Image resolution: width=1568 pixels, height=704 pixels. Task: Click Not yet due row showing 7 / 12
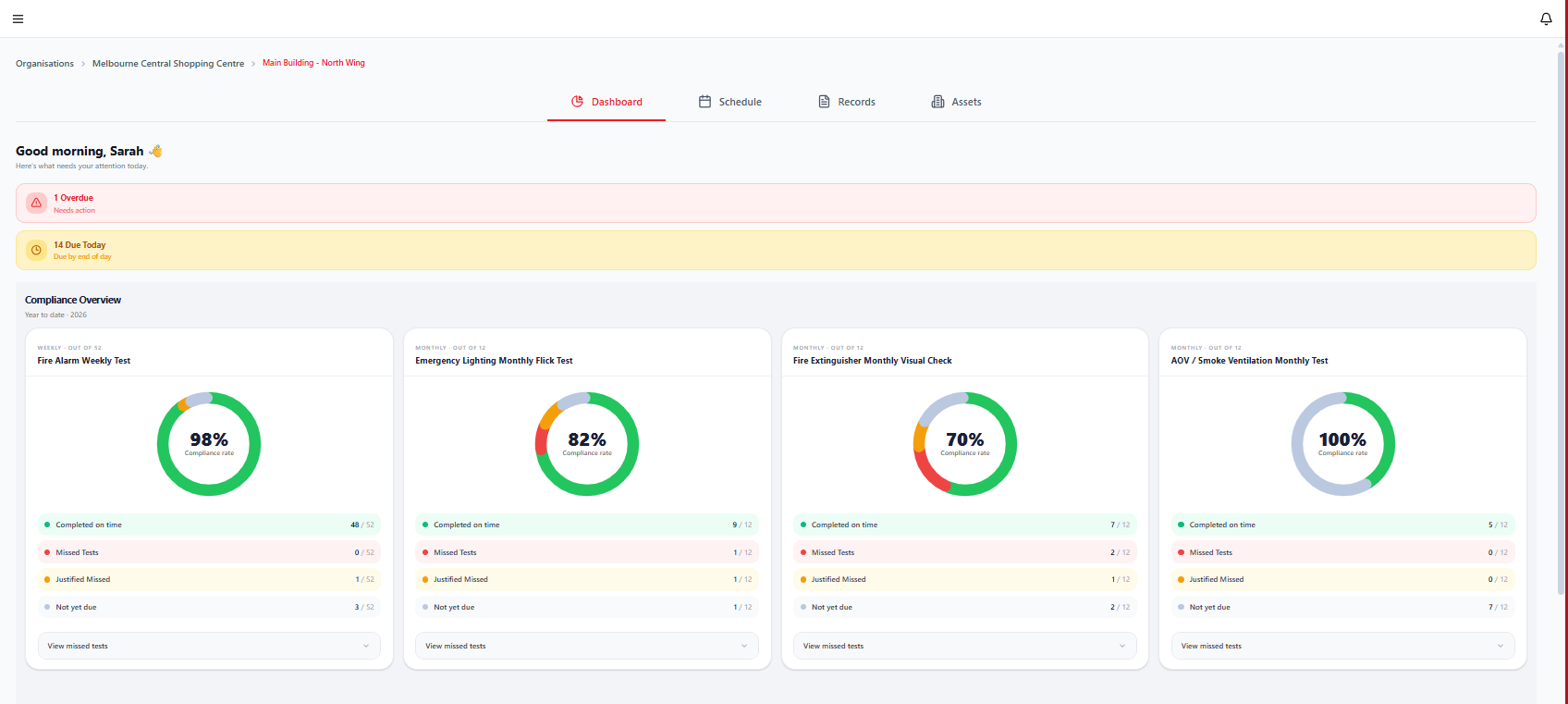(1342, 607)
